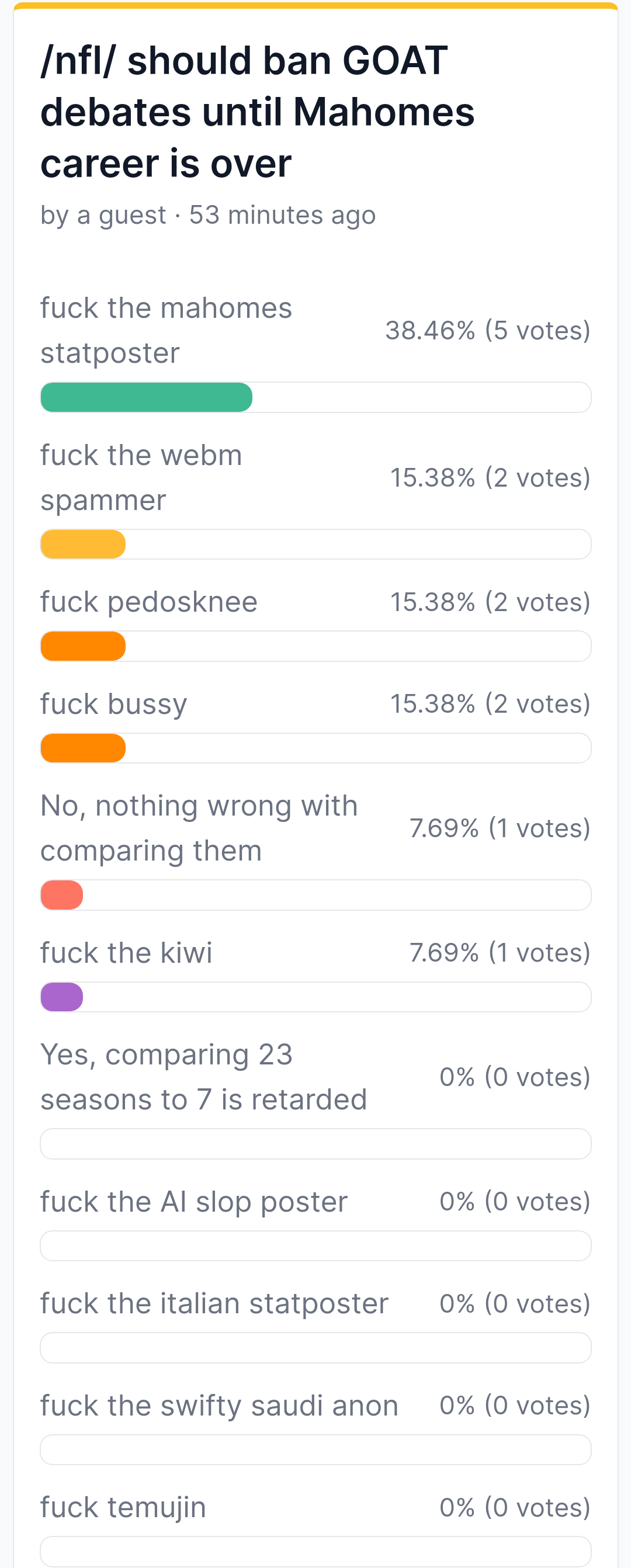Click the empty AI slop poster bar

(315, 1246)
